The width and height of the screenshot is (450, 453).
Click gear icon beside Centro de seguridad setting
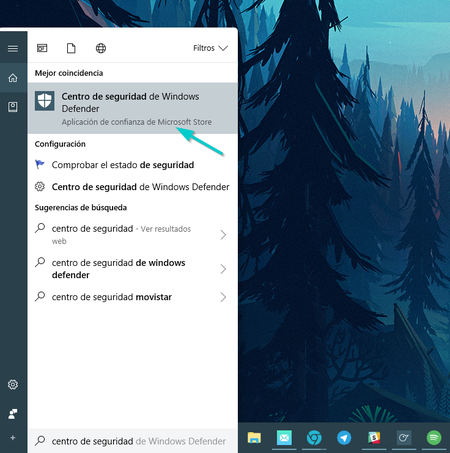pyautogui.click(x=40, y=186)
